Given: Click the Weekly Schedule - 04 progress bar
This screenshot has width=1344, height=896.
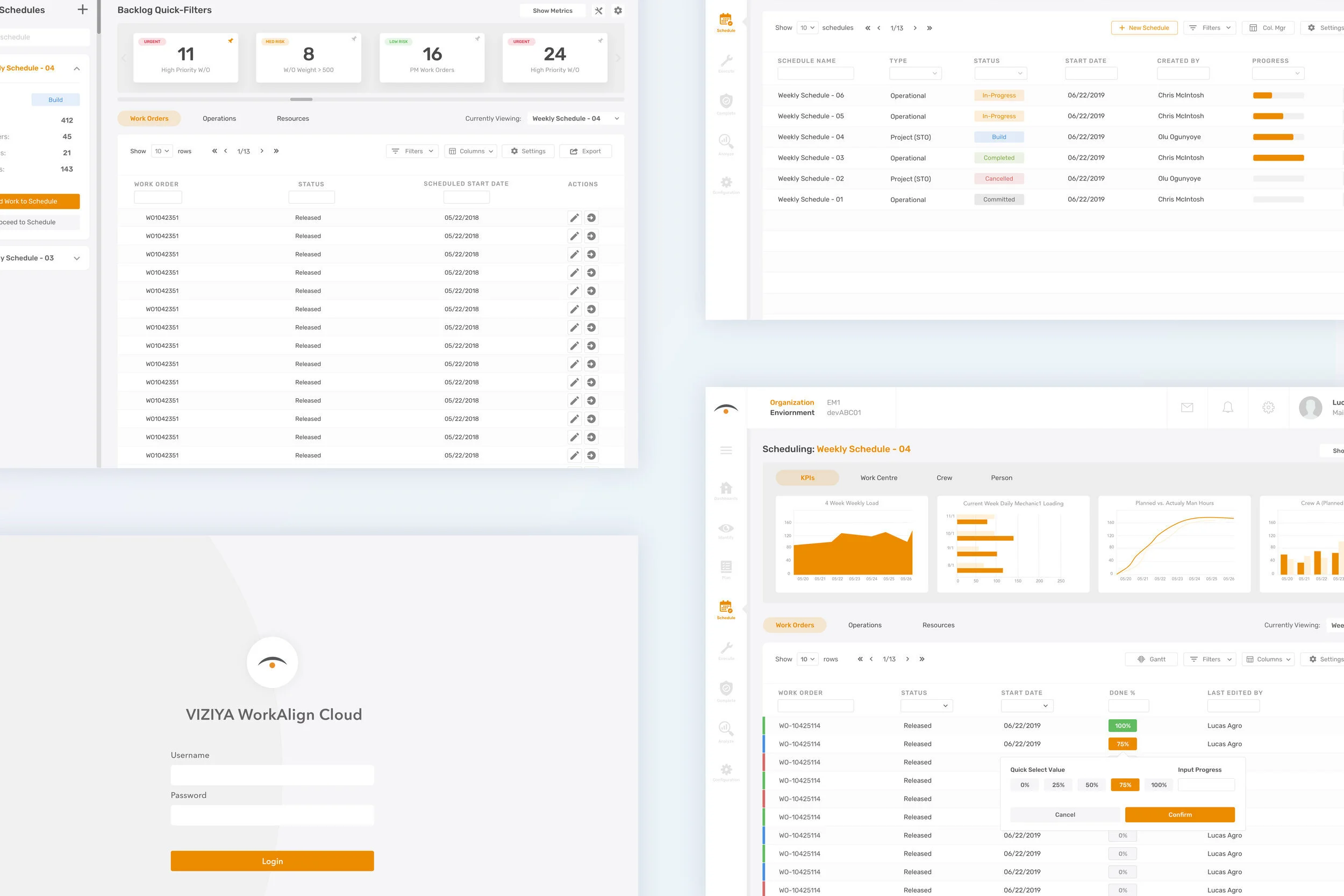Looking at the screenshot, I should 1278,137.
